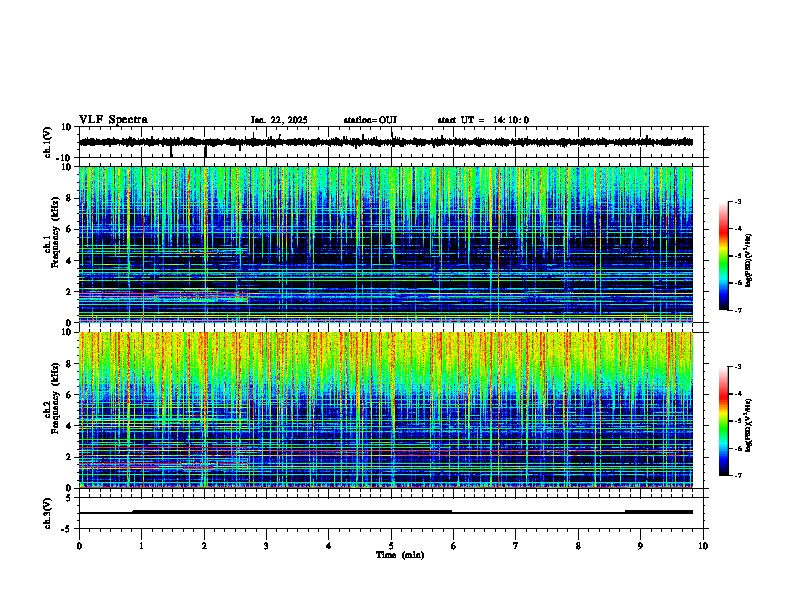Select the "start UT = 14:10:0" header text
The width and height of the screenshot is (792, 612).
tap(483, 120)
